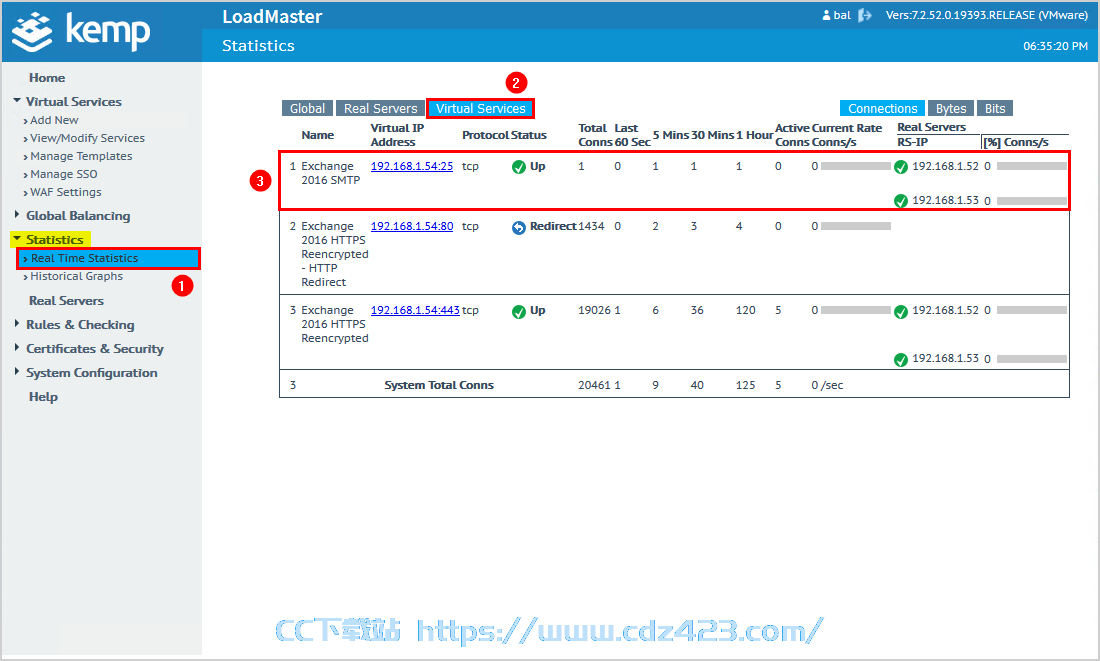Click total conns value 19026
This screenshot has height=661, width=1100.
[594, 310]
